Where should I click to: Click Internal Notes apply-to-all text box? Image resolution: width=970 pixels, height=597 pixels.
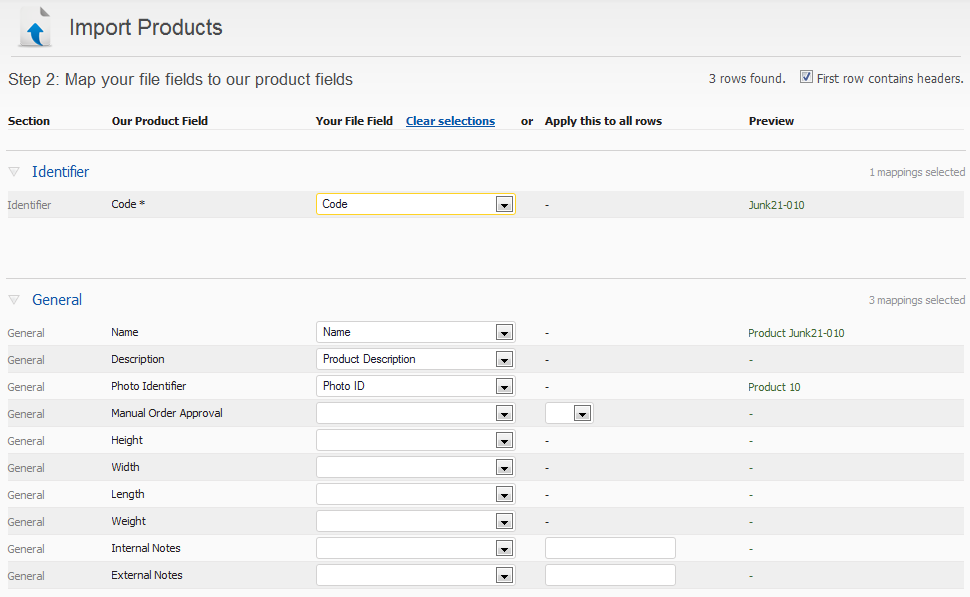pos(610,548)
